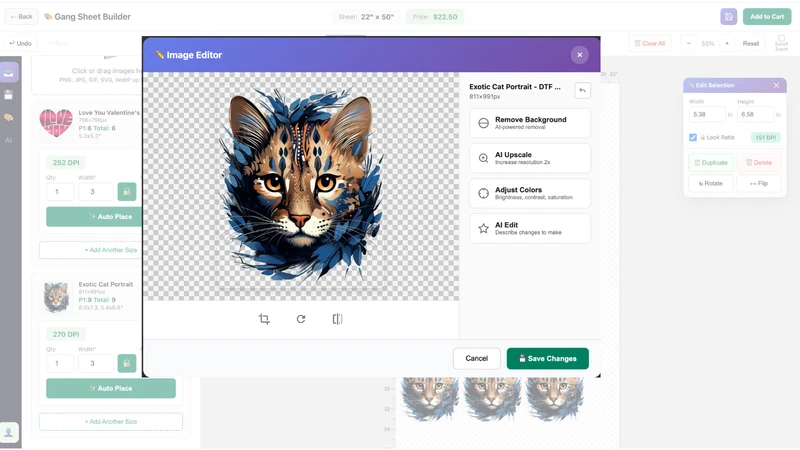Zoom in with the plus button
Screen dimensions: 800x450
(727, 43)
